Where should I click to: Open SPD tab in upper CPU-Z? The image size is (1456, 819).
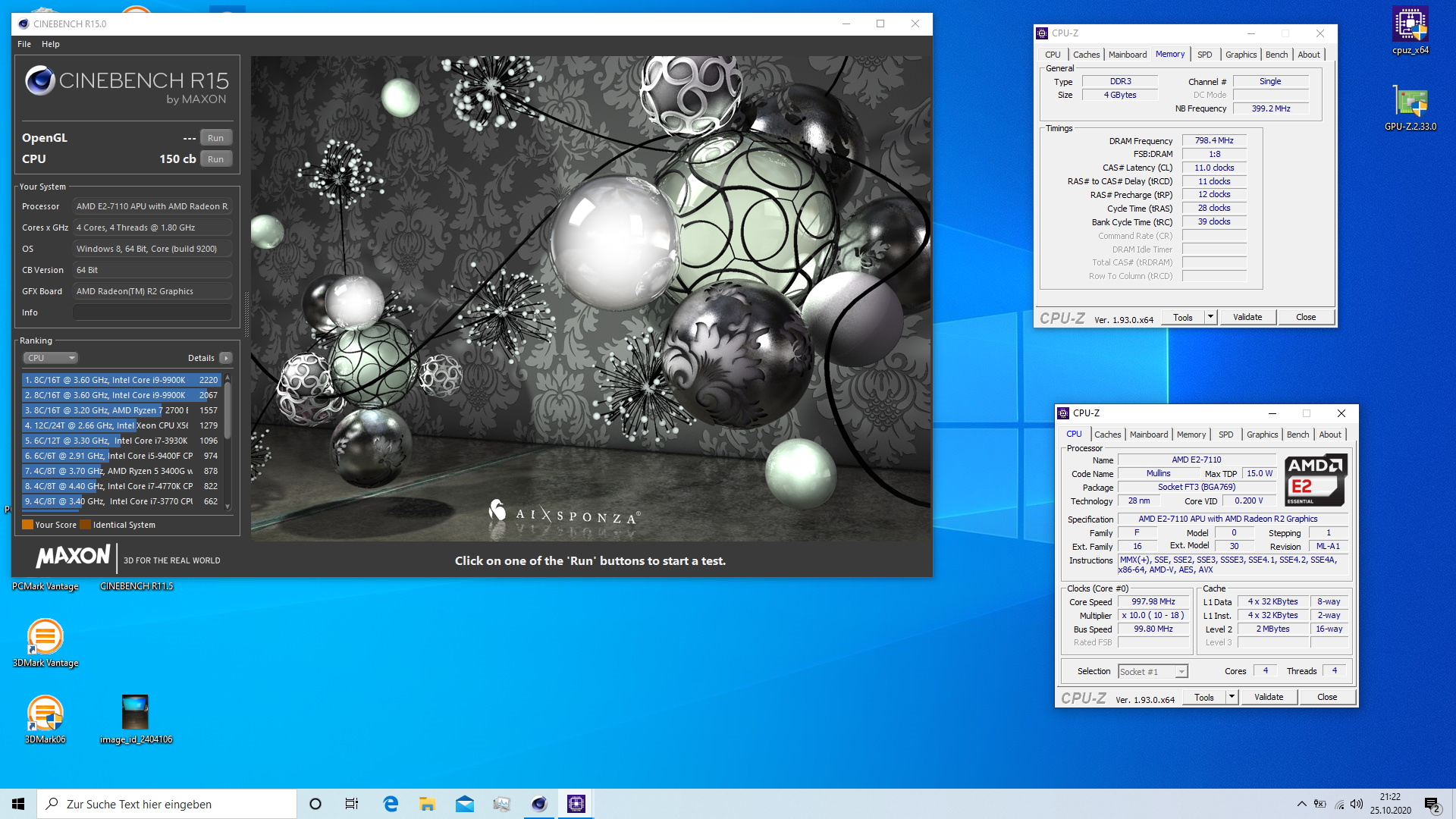(1204, 55)
